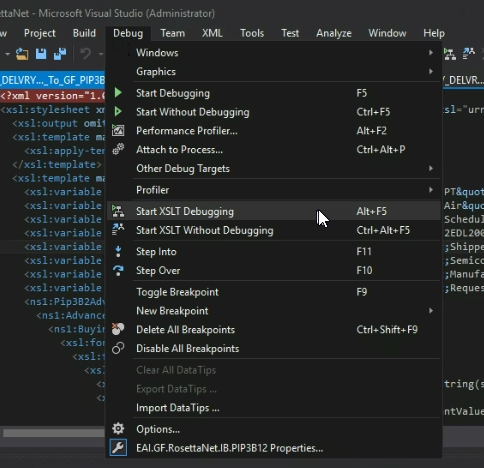Open the Project menu

[40, 33]
